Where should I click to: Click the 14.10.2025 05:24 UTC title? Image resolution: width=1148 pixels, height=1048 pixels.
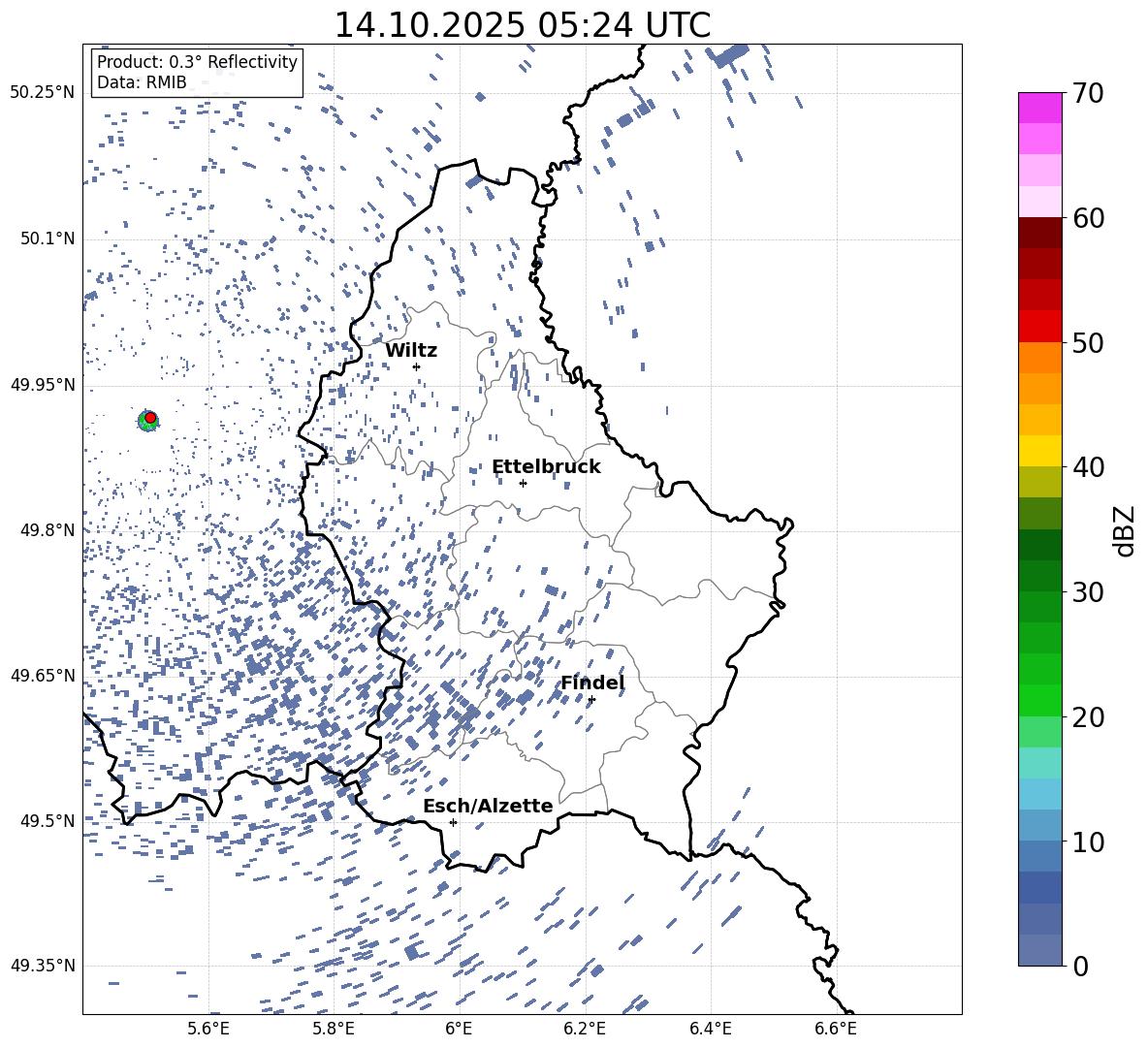[522, 25]
